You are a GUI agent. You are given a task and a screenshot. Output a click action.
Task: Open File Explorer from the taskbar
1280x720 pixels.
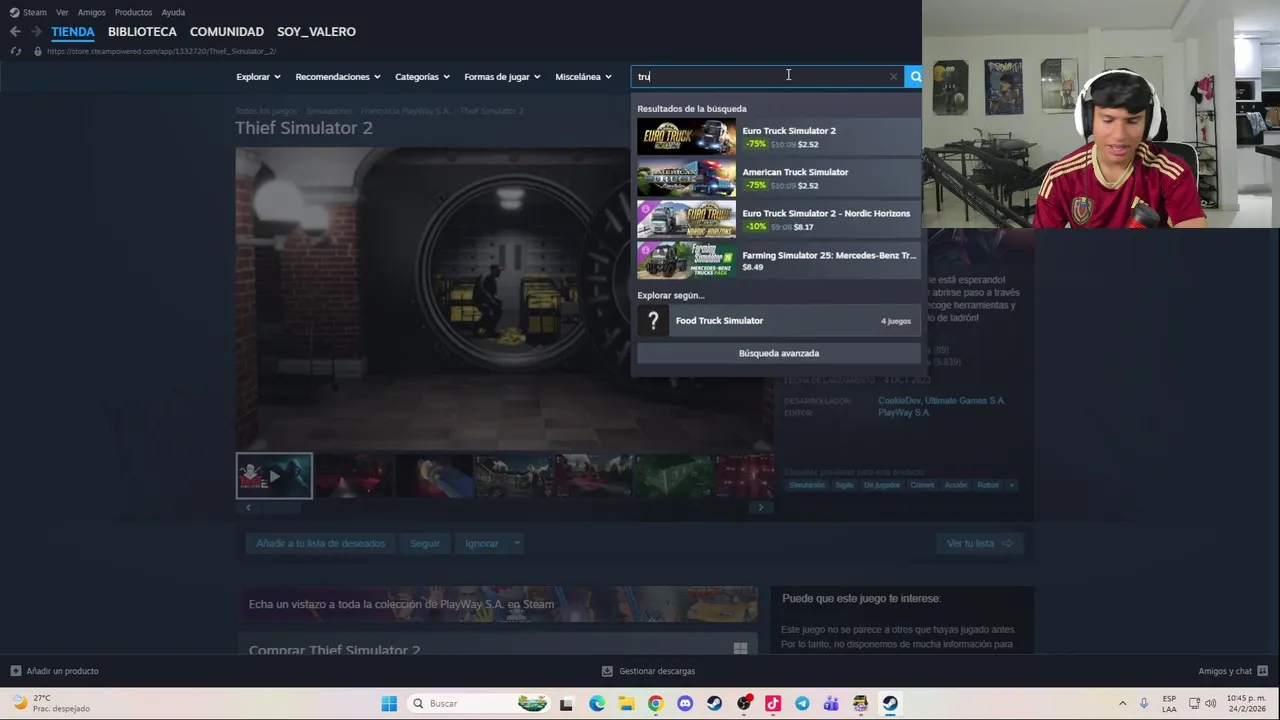point(626,704)
